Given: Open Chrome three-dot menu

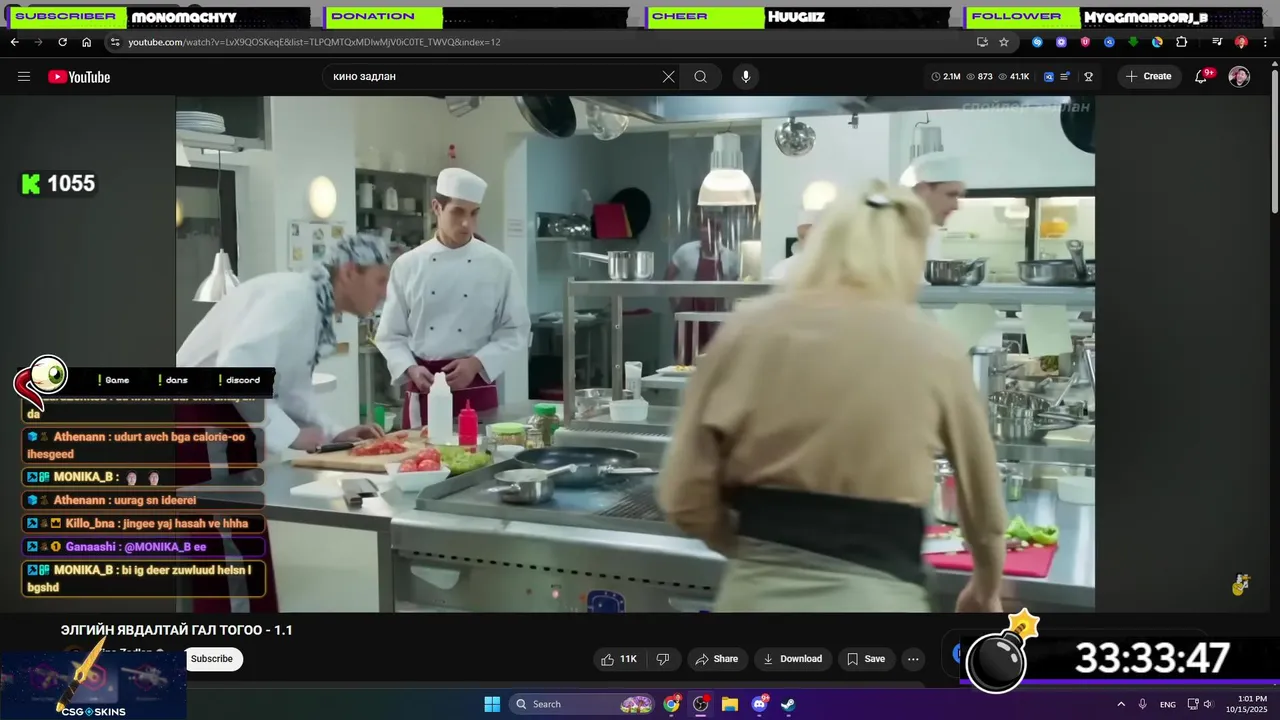Looking at the screenshot, I should click(x=1265, y=42).
